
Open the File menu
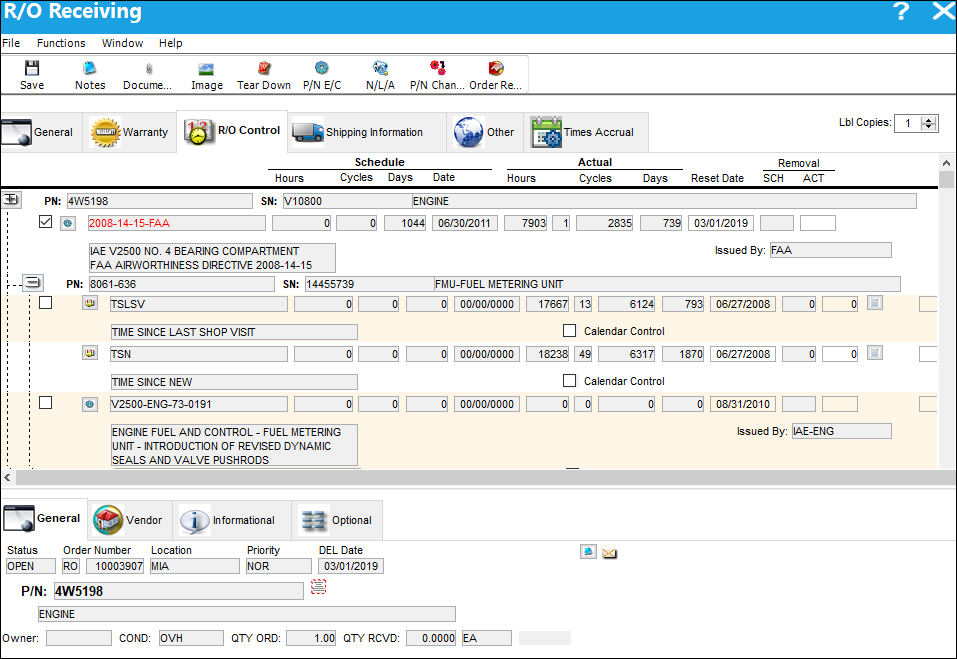point(11,43)
